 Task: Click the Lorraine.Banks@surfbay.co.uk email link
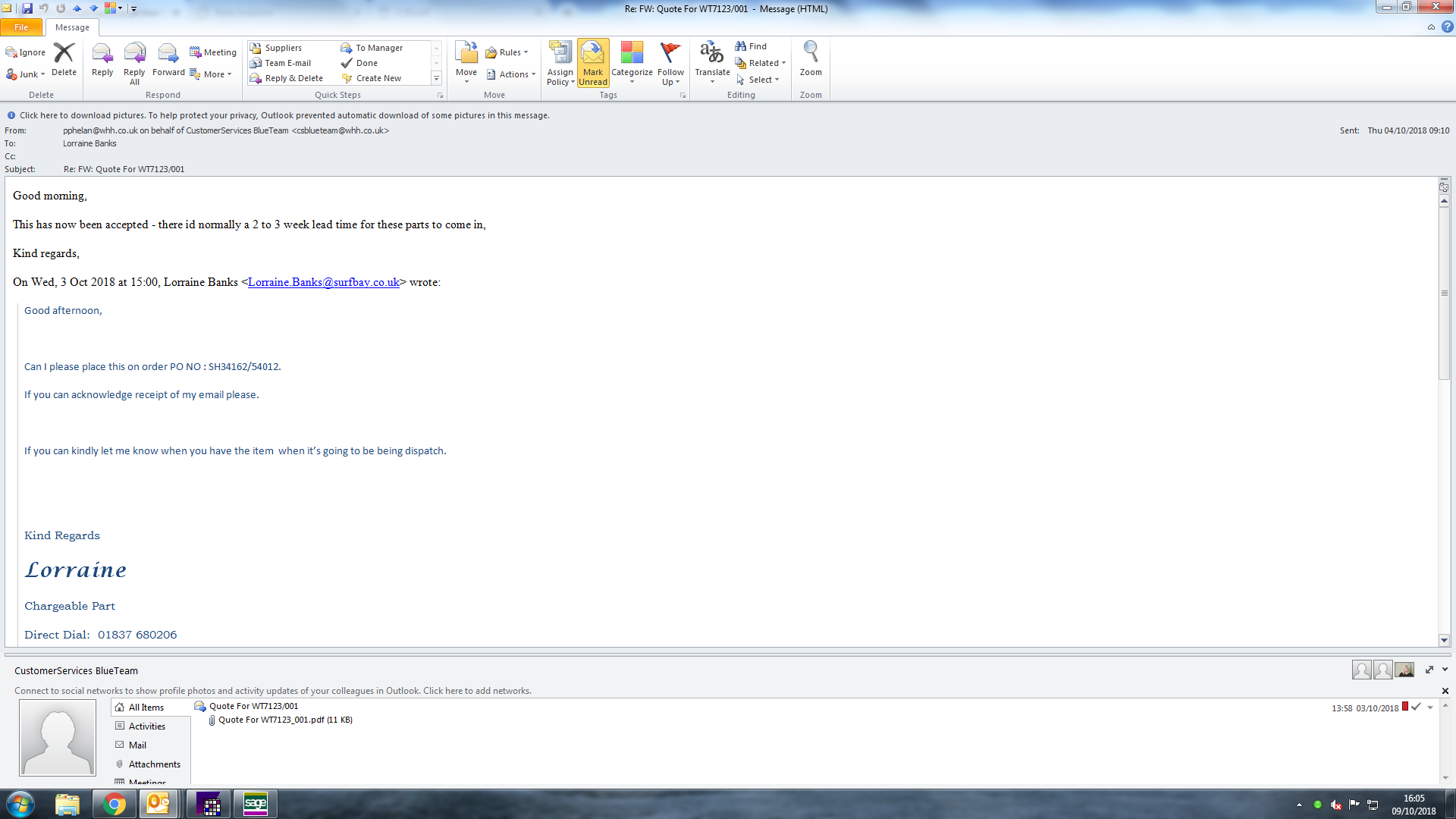tap(324, 282)
